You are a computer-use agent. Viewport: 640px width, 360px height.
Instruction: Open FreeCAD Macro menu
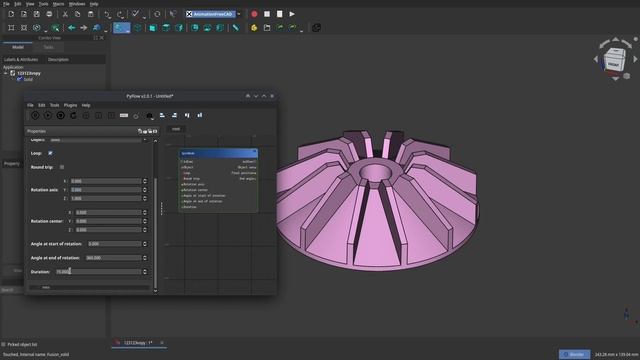pyautogui.click(x=58, y=4)
